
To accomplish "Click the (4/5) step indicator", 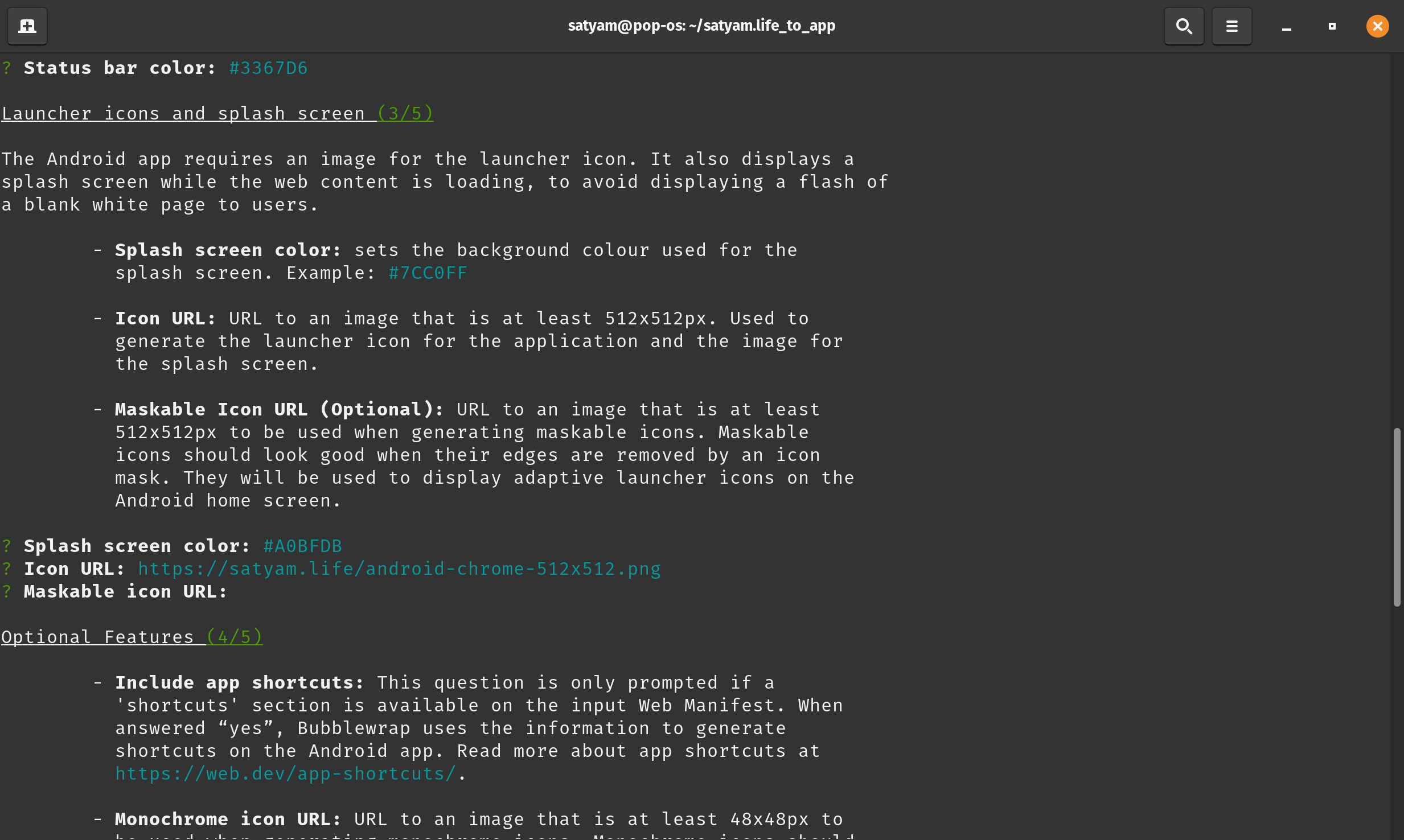I will point(234,637).
